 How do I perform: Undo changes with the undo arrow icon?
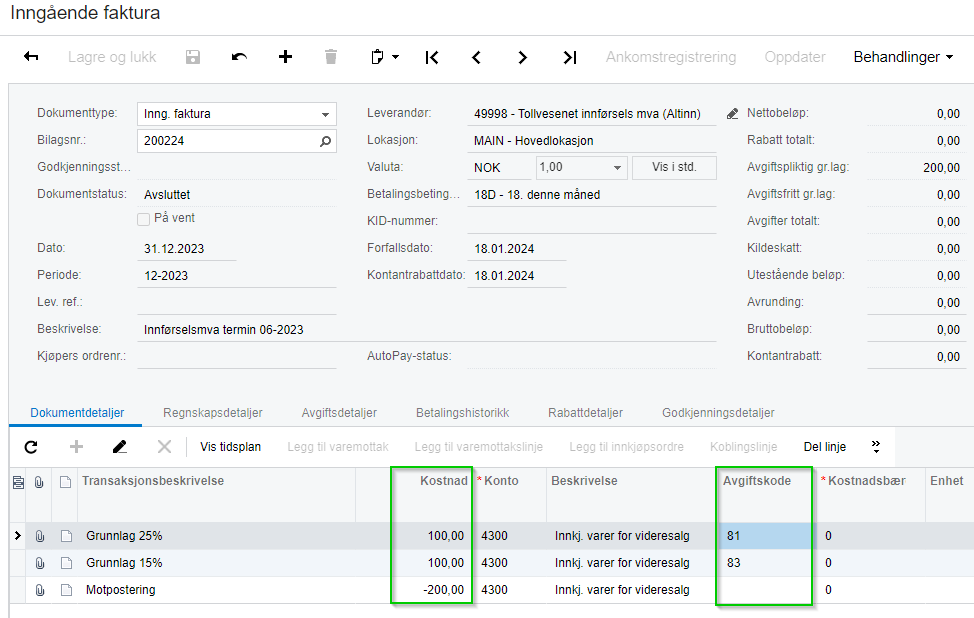pos(239,57)
